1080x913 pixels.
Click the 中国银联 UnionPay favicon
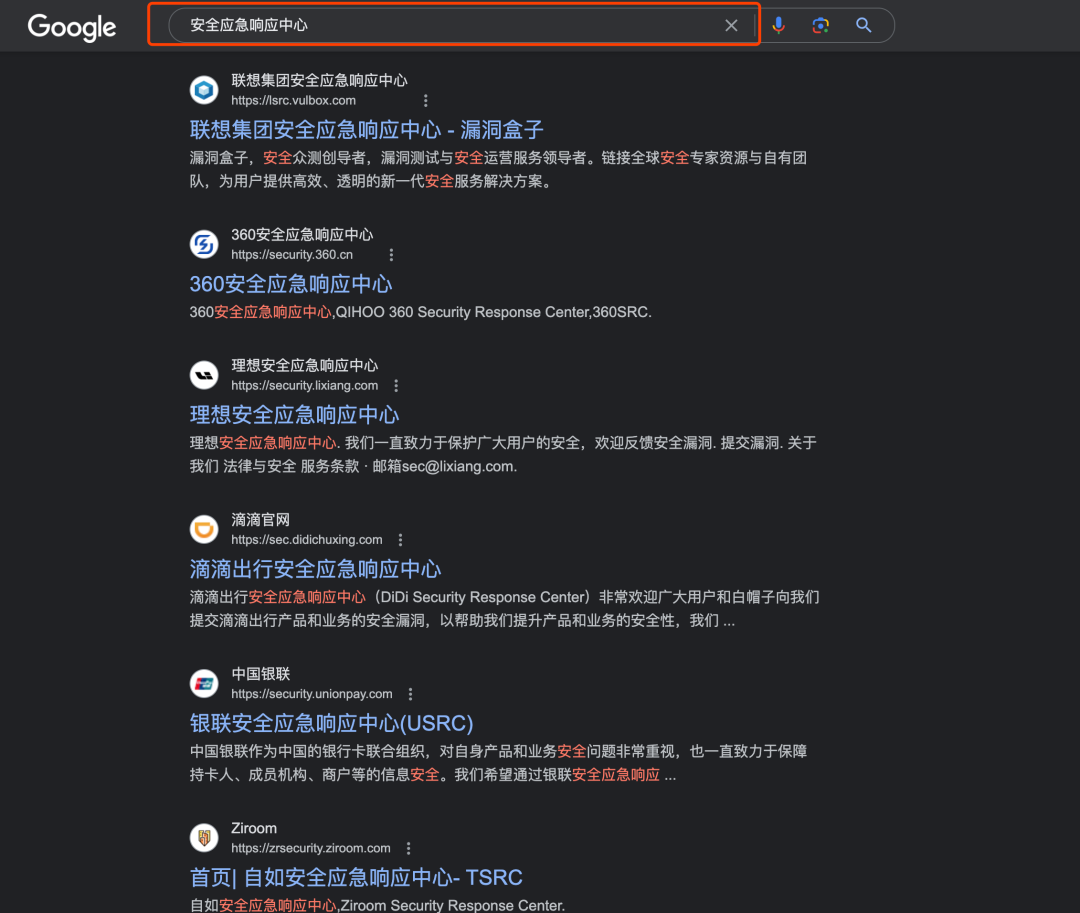click(204, 683)
